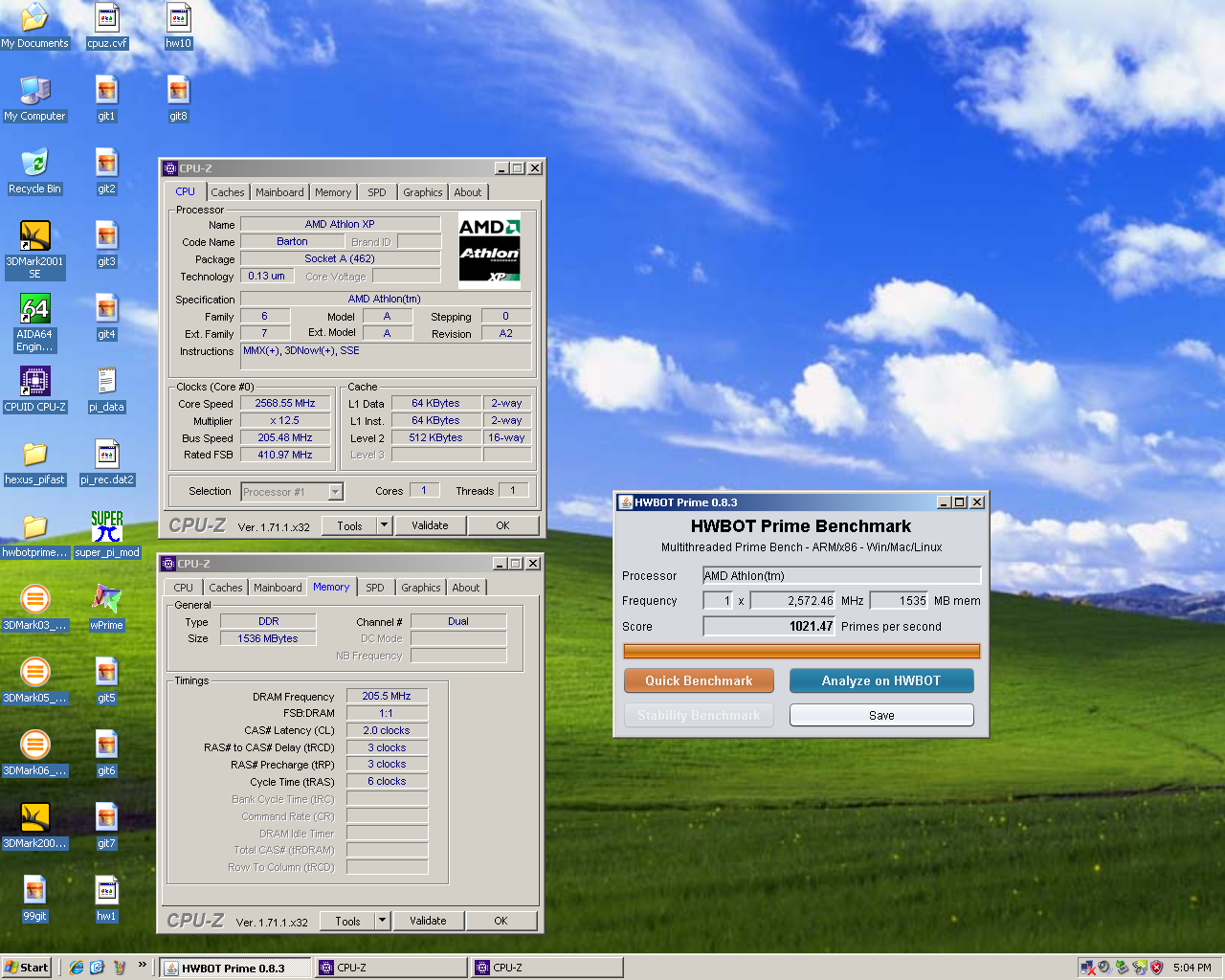The height and width of the screenshot is (980, 1225).
Task: Click Validate button in upper CPU-Z window
Action: [430, 525]
